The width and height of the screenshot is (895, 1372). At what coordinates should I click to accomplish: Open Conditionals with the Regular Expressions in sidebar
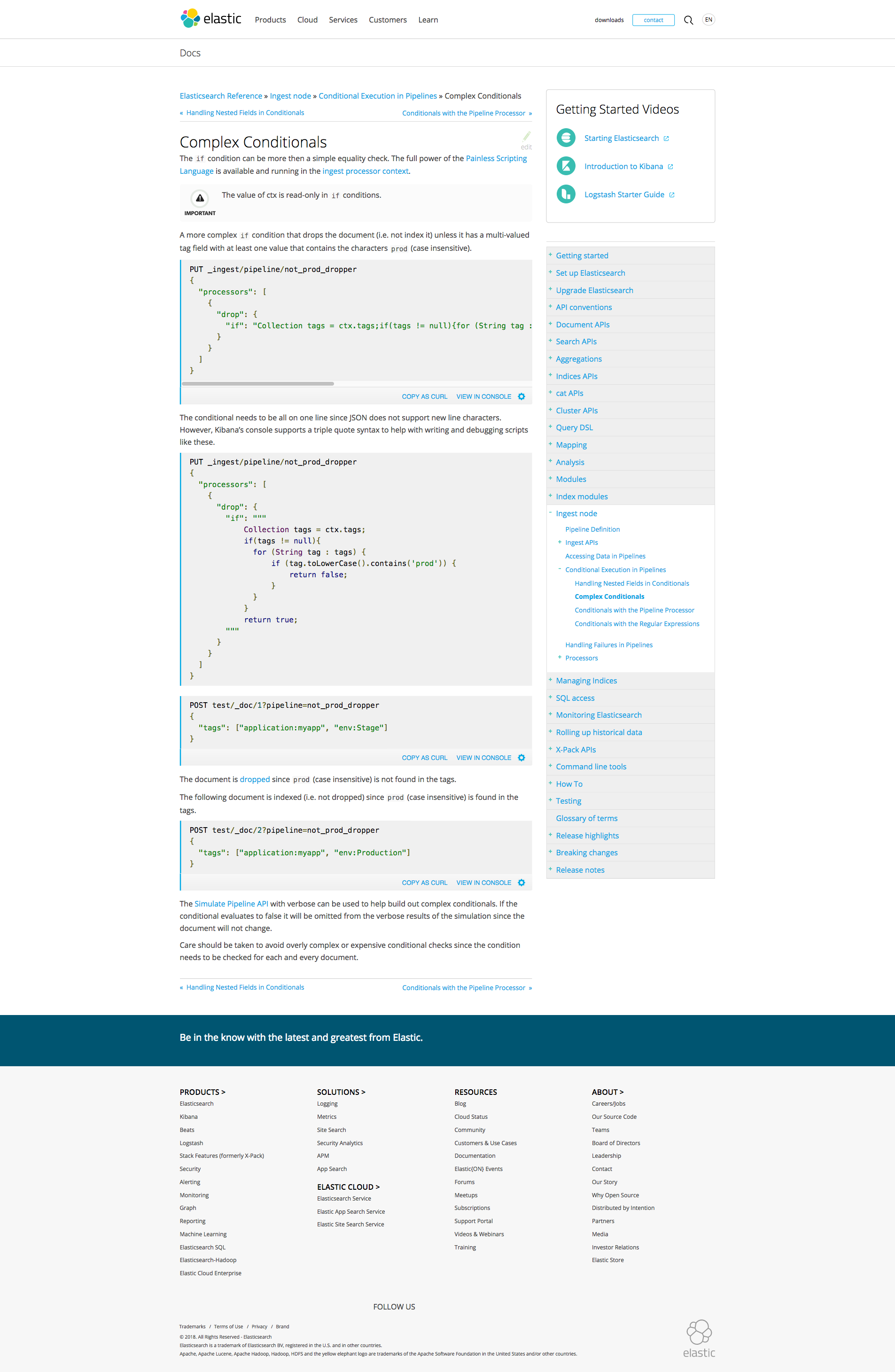click(637, 624)
